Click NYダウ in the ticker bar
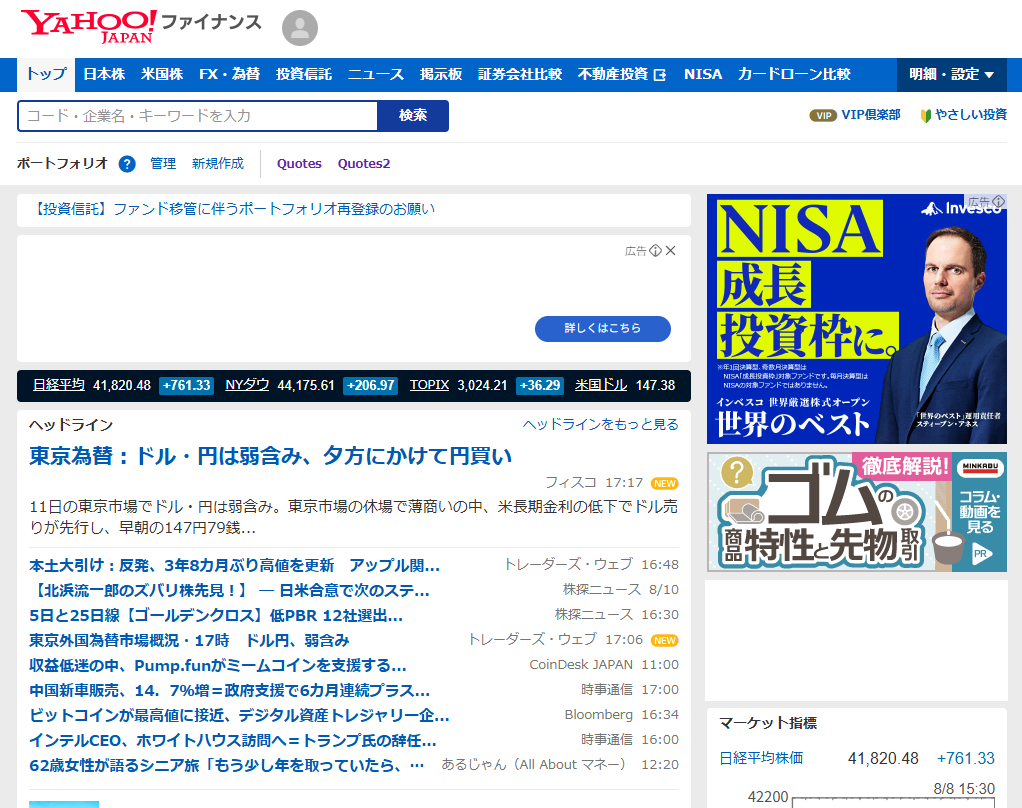1022x808 pixels. click(247, 385)
